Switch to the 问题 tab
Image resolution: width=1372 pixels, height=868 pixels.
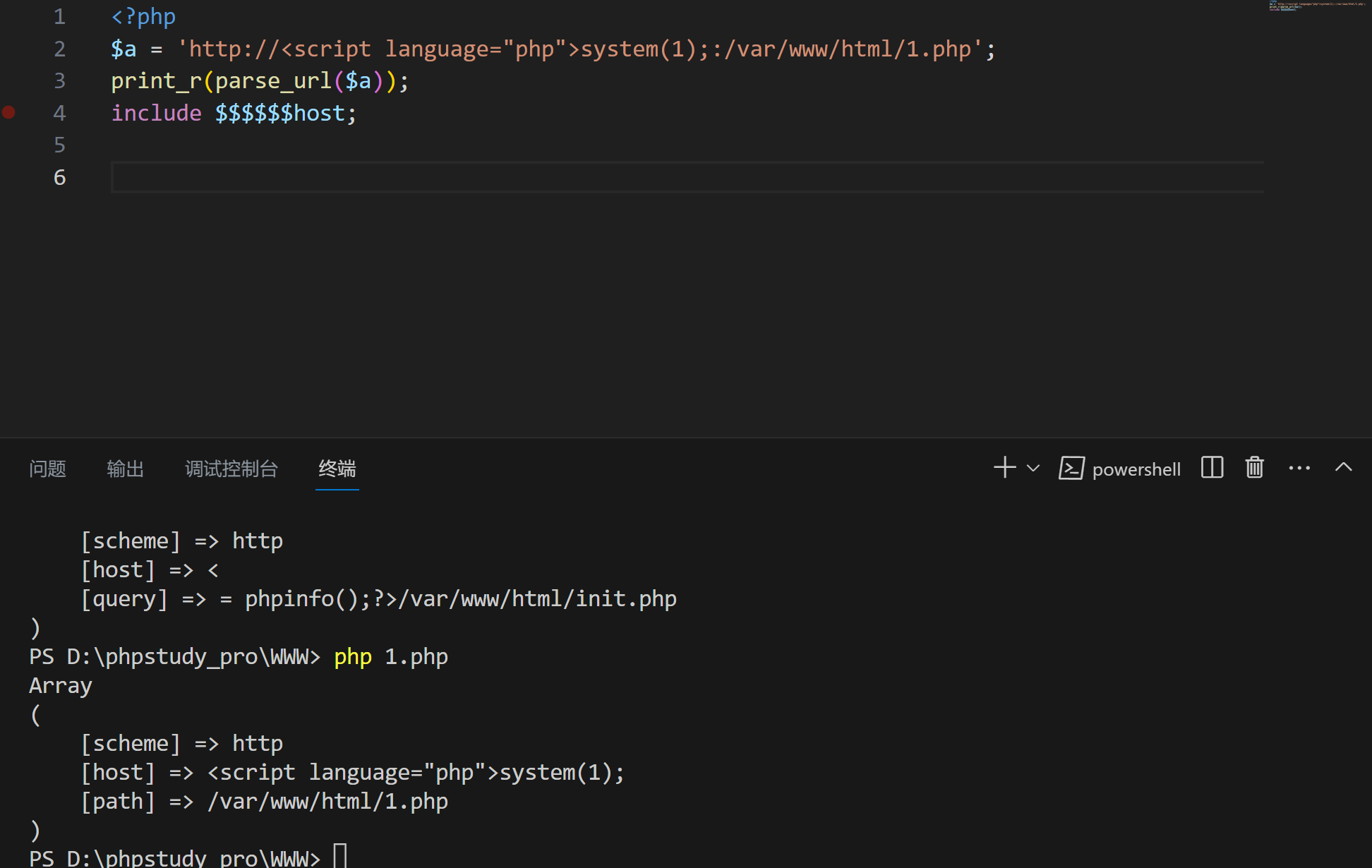(x=47, y=469)
